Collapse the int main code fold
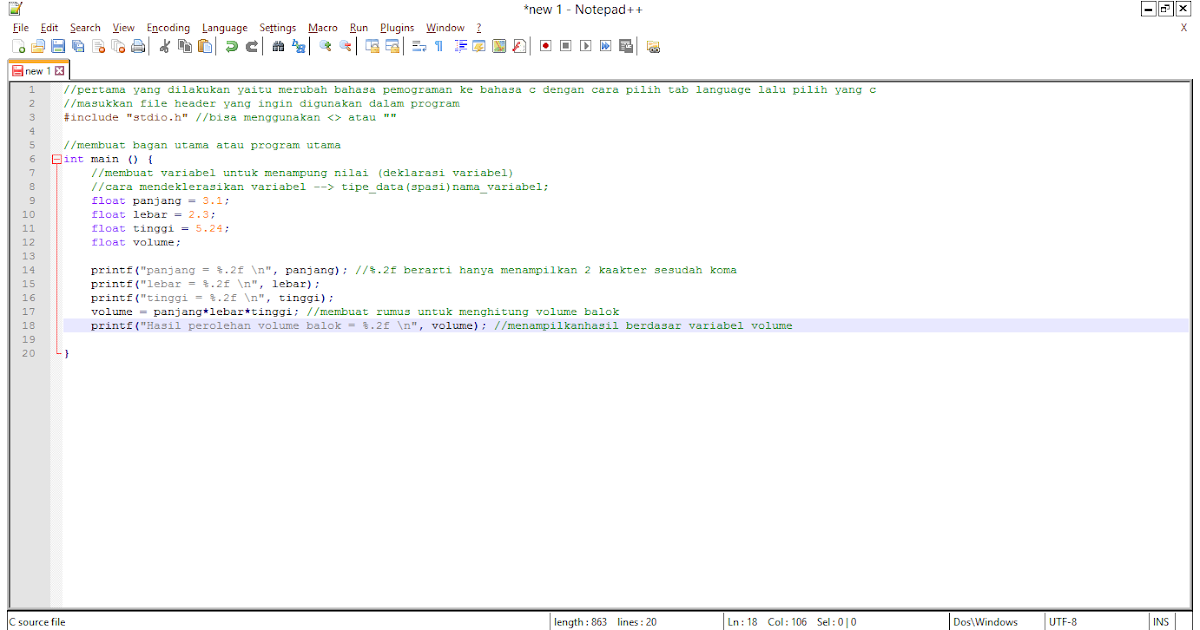The width and height of the screenshot is (1200, 630). pos(58,158)
